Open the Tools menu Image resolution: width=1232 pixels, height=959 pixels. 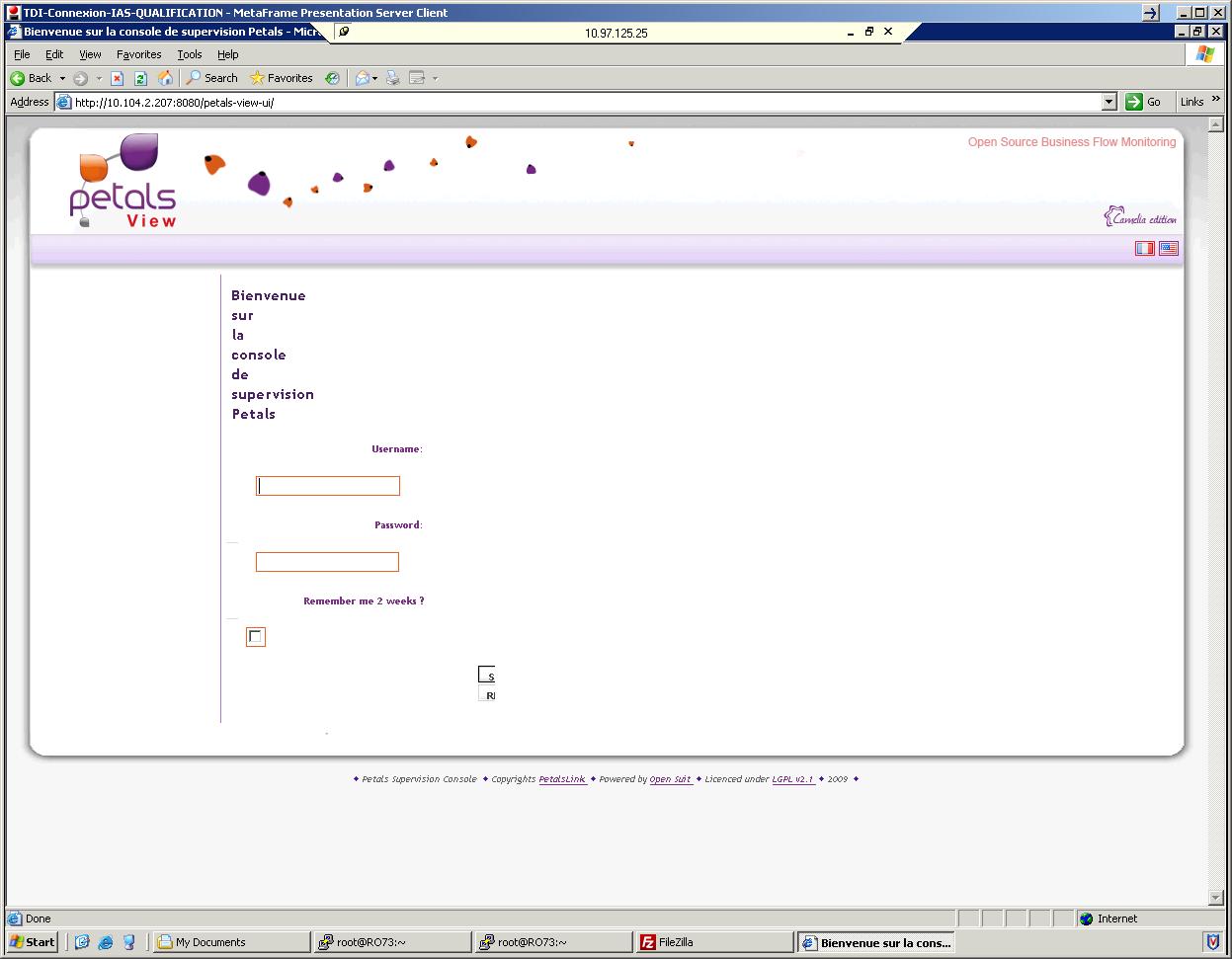pos(189,54)
